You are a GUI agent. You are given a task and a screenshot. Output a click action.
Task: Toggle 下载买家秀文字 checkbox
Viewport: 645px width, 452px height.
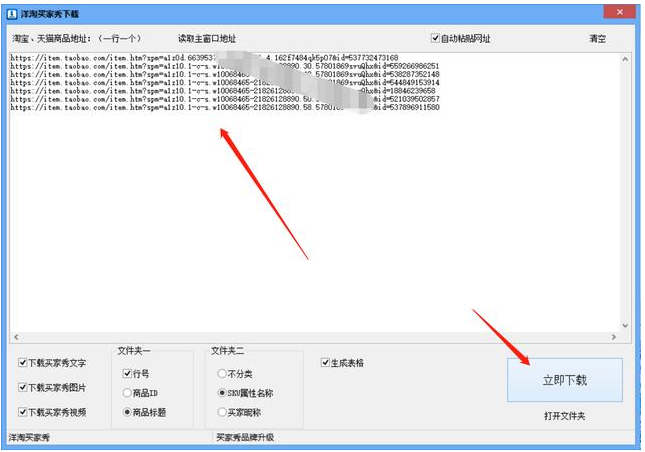[23, 363]
